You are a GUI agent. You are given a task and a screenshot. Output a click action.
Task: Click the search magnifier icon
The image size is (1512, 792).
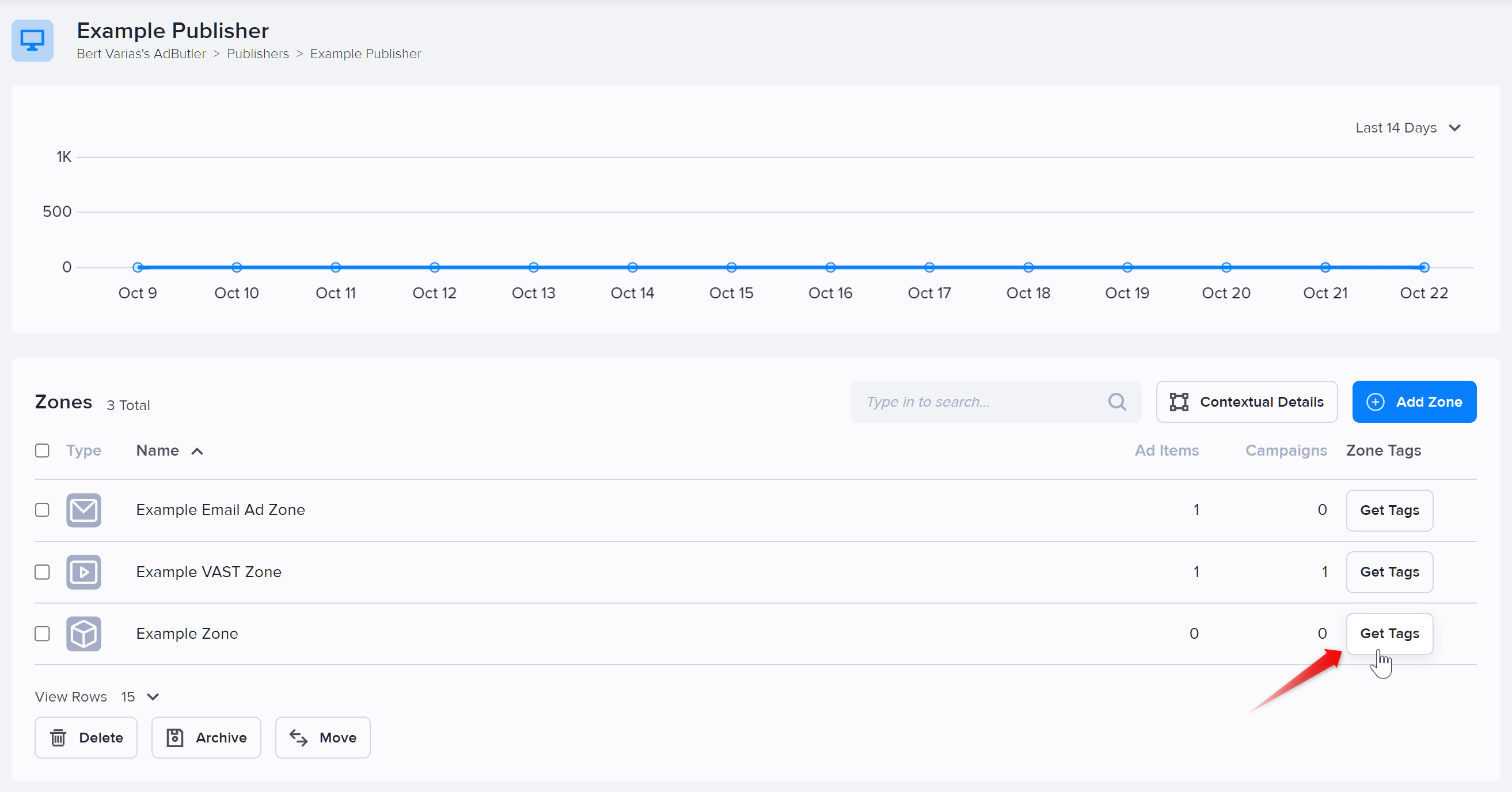1116,401
